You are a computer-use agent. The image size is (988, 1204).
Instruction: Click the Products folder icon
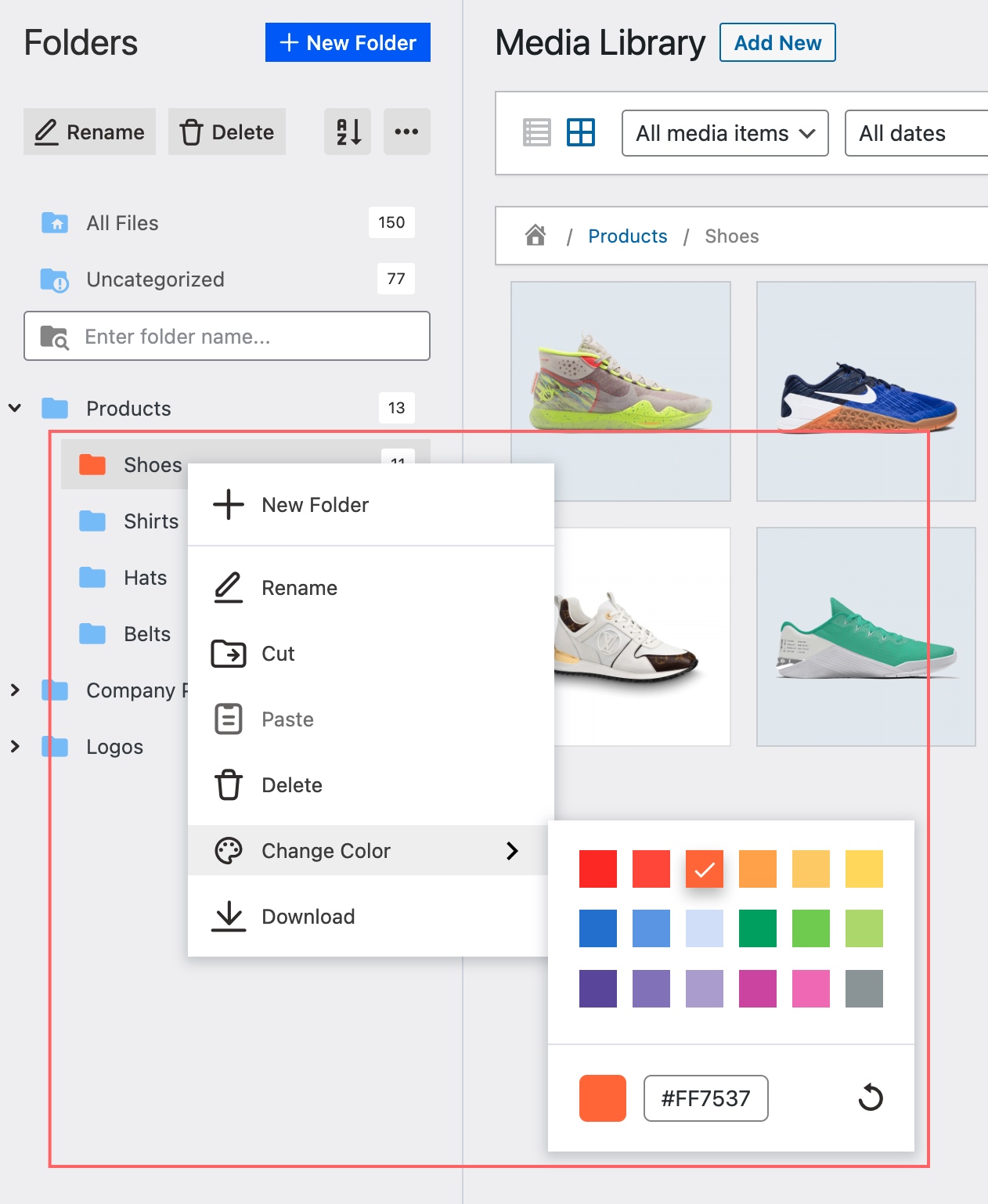[55, 408]
